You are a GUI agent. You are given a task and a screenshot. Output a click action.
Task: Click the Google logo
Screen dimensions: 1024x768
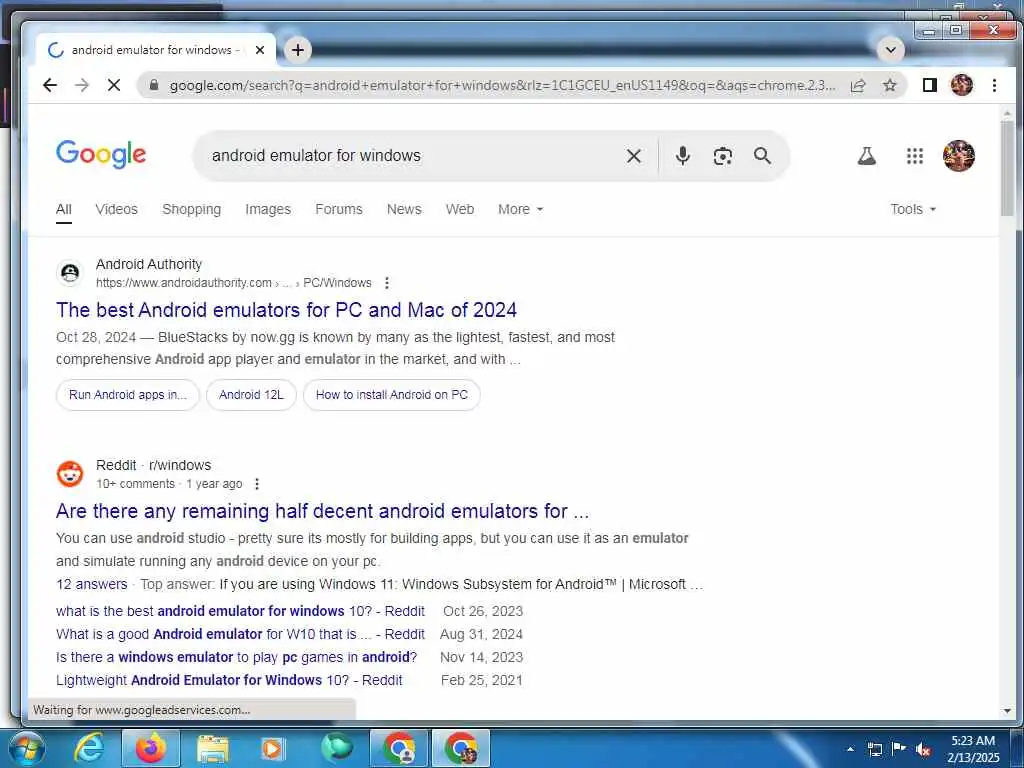click(101, 155)
